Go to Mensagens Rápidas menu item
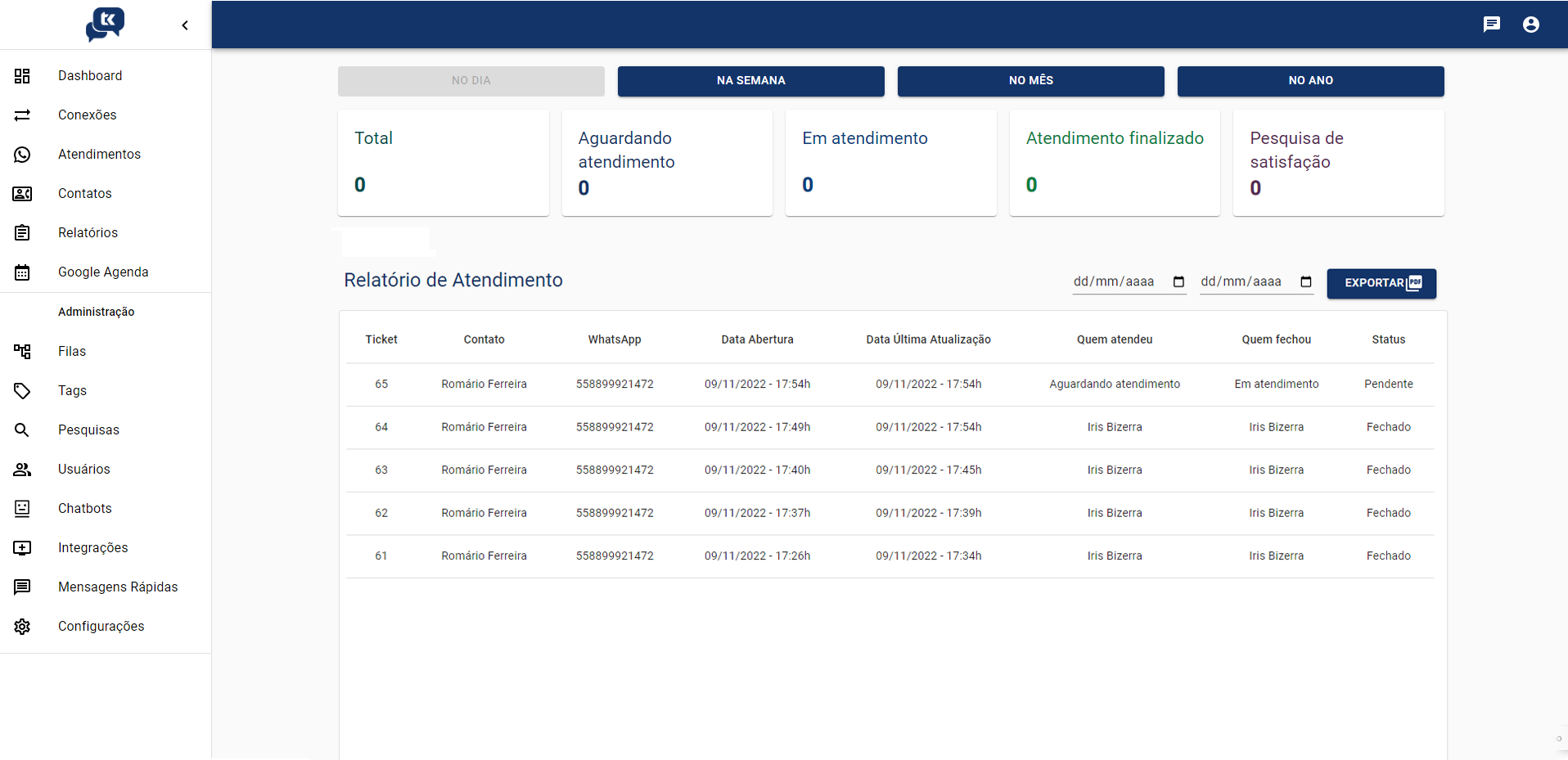 pyautogui.click(x=118, y=587)
